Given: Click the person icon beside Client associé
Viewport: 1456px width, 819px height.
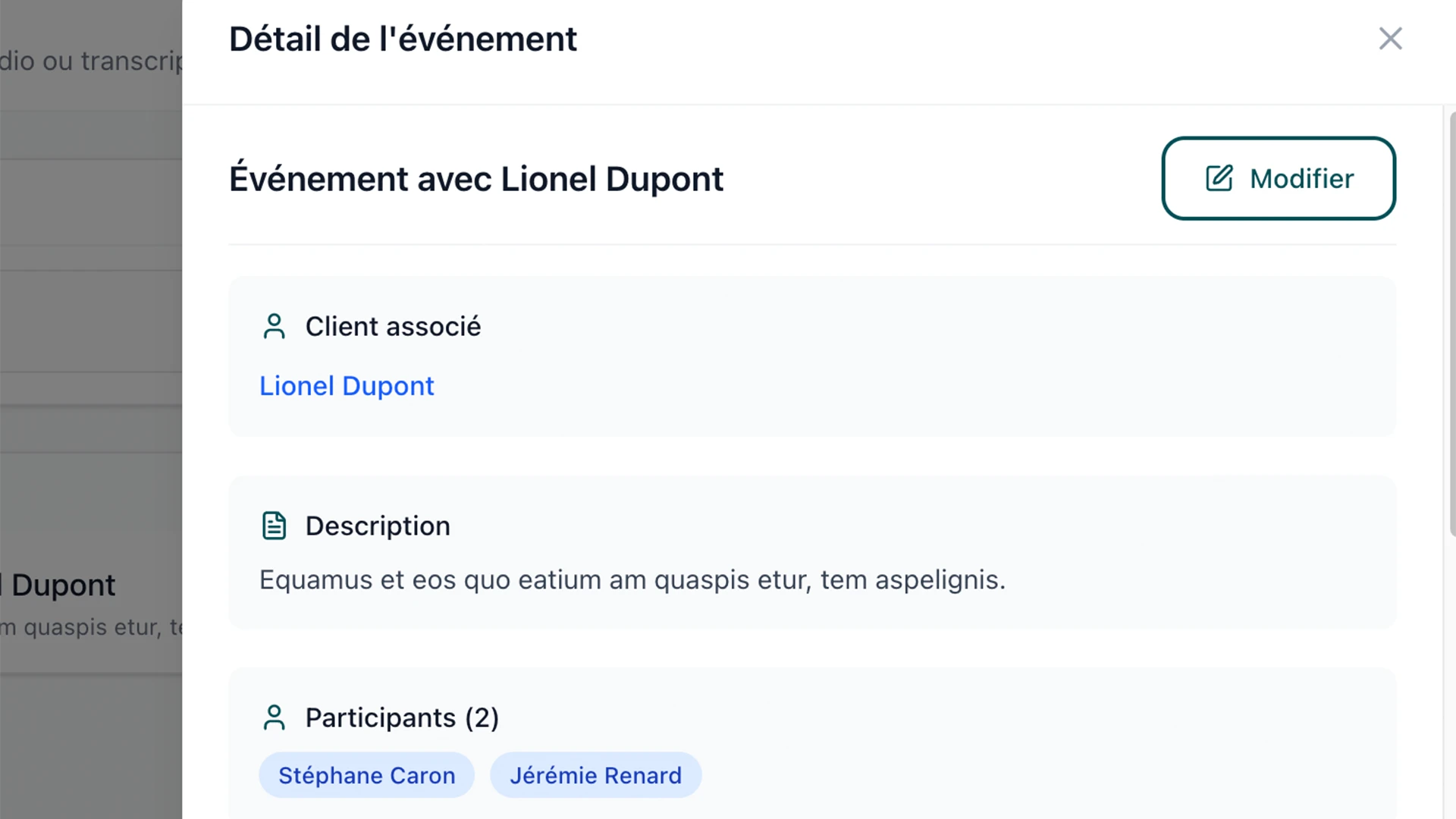Looking at the screenshot, I should [274, 327].
